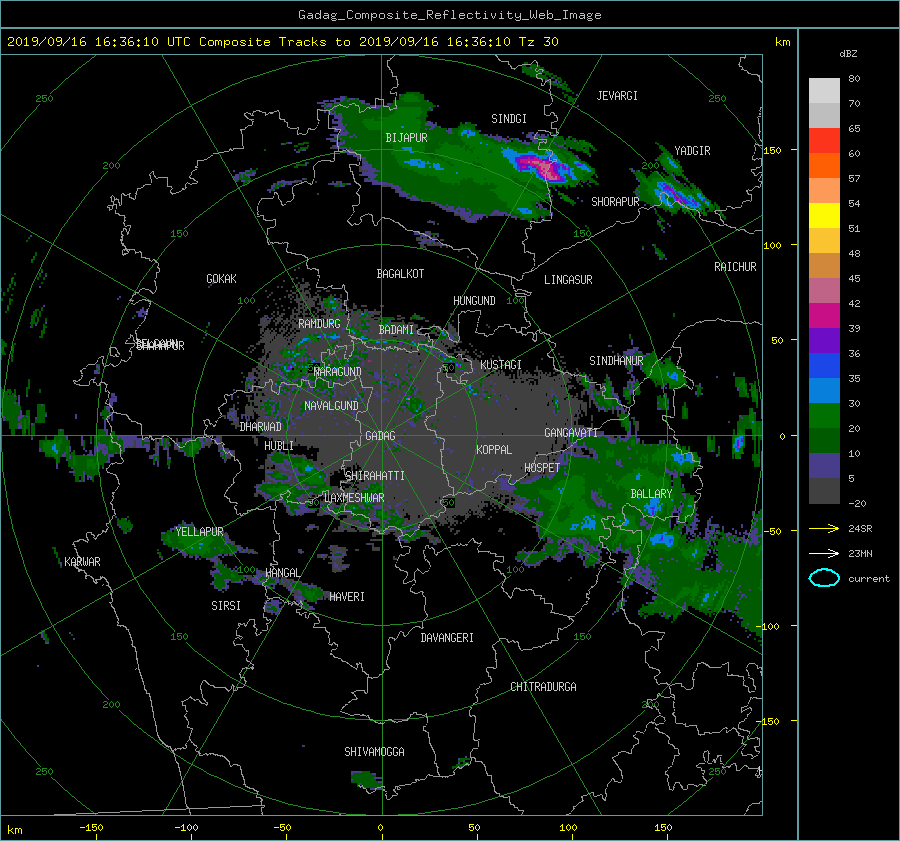Click the DHARWAD city label
Viewport: 900px width, 841px height.
tap(261, 427)
